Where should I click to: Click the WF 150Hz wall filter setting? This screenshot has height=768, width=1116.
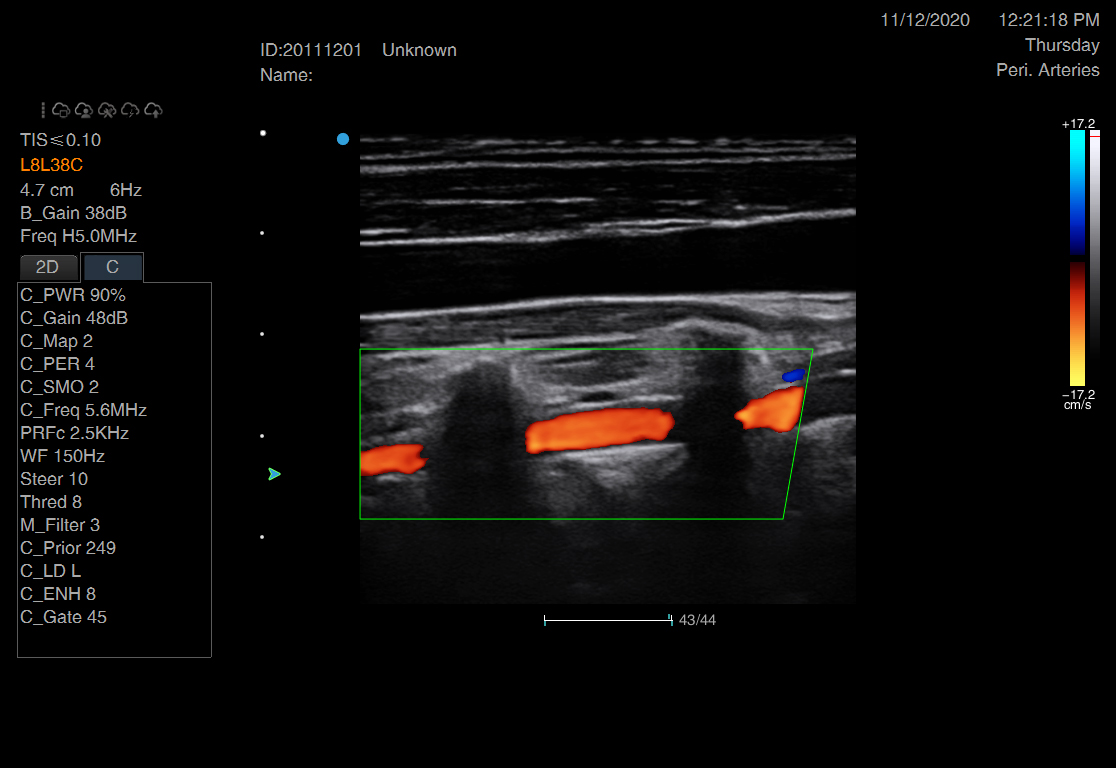click(x=62, y=456)
